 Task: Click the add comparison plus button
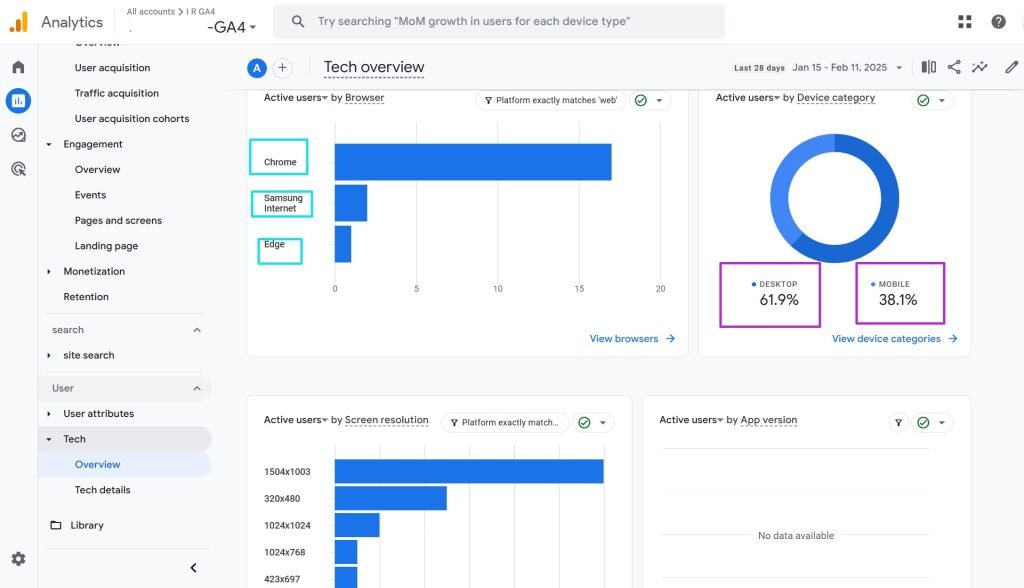tap(283, 68)
